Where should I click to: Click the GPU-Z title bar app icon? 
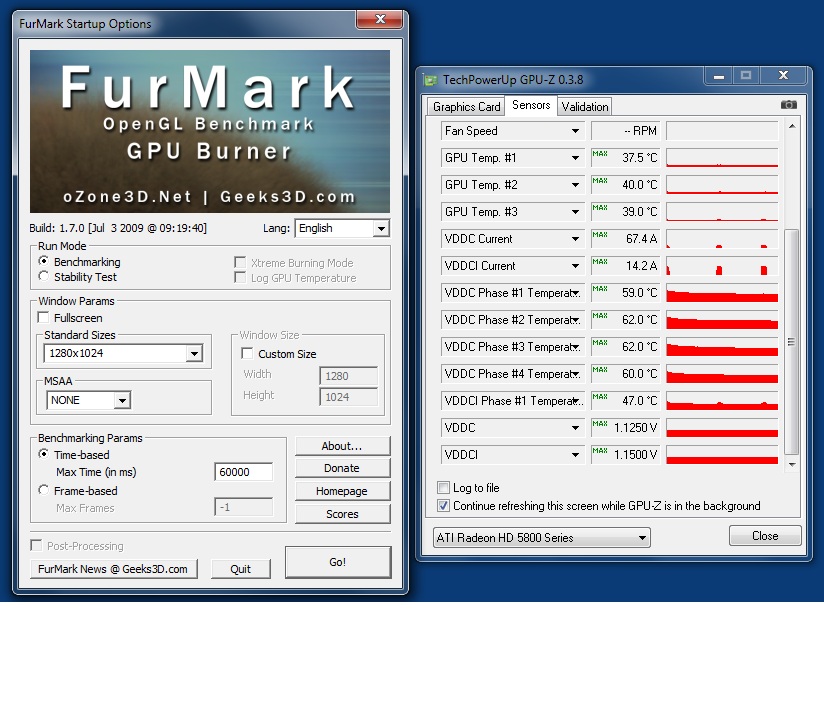coord(431,80)
